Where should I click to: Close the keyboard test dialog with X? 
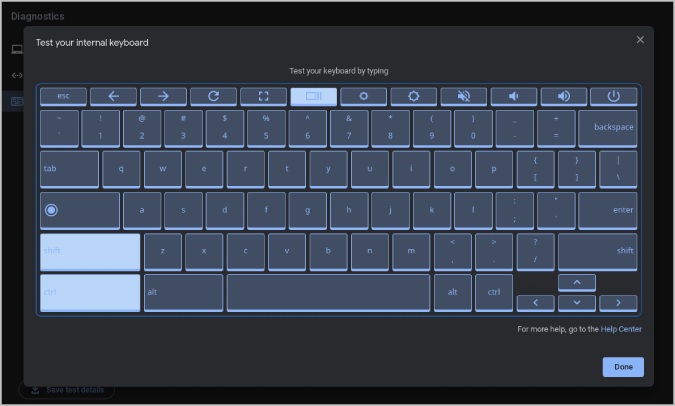[640, 40]
